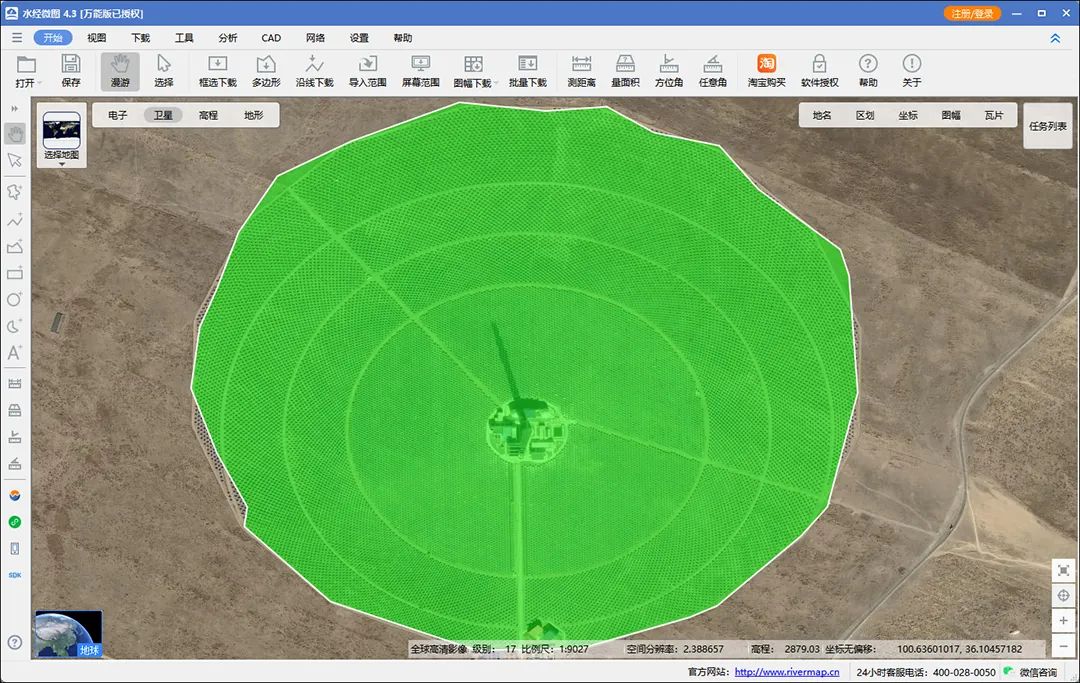The image size is (1080, 683).
Task: Switch to 高程 elevation map layer
Action: 208,115
